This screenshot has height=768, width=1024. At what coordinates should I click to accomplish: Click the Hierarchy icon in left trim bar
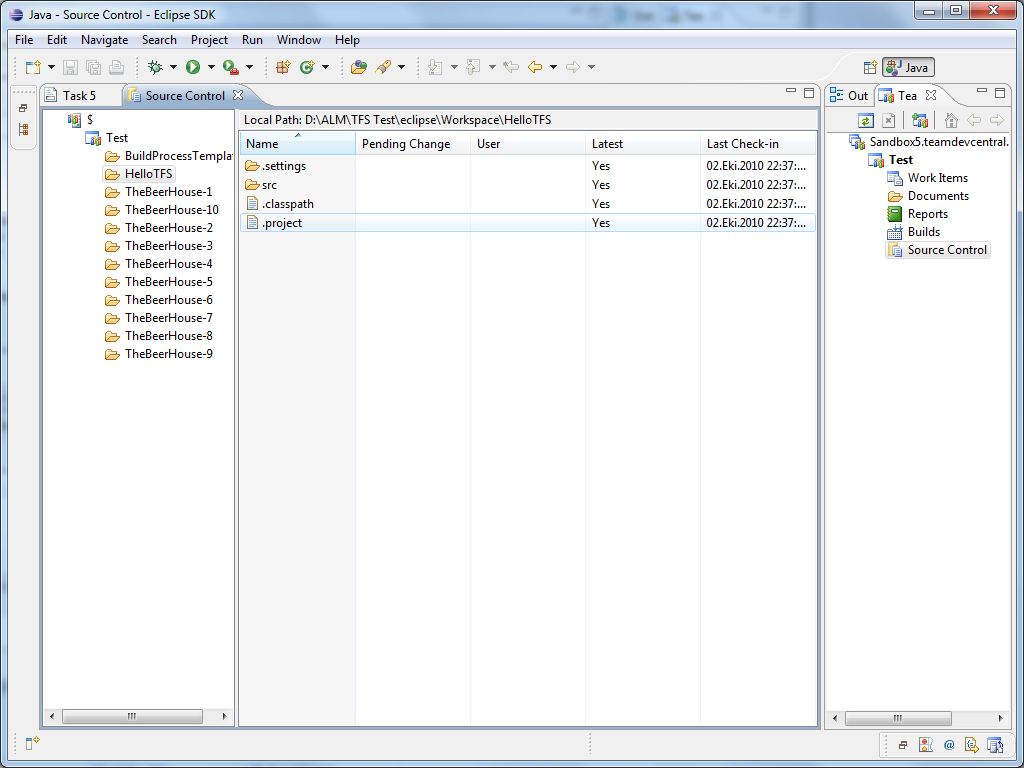[x=24, y=129]
